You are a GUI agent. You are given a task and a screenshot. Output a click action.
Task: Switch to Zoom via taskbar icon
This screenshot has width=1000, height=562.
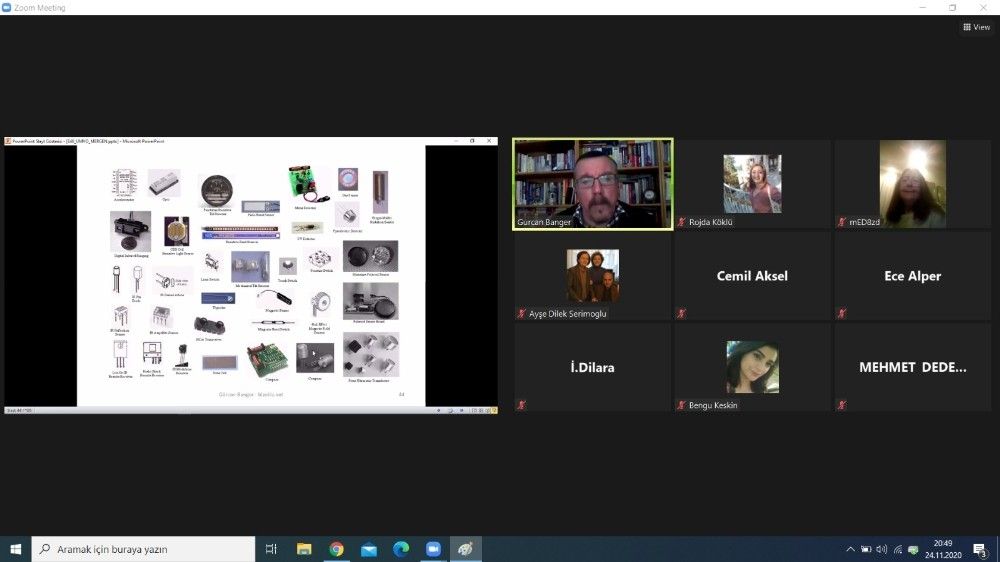pos(433,549)
